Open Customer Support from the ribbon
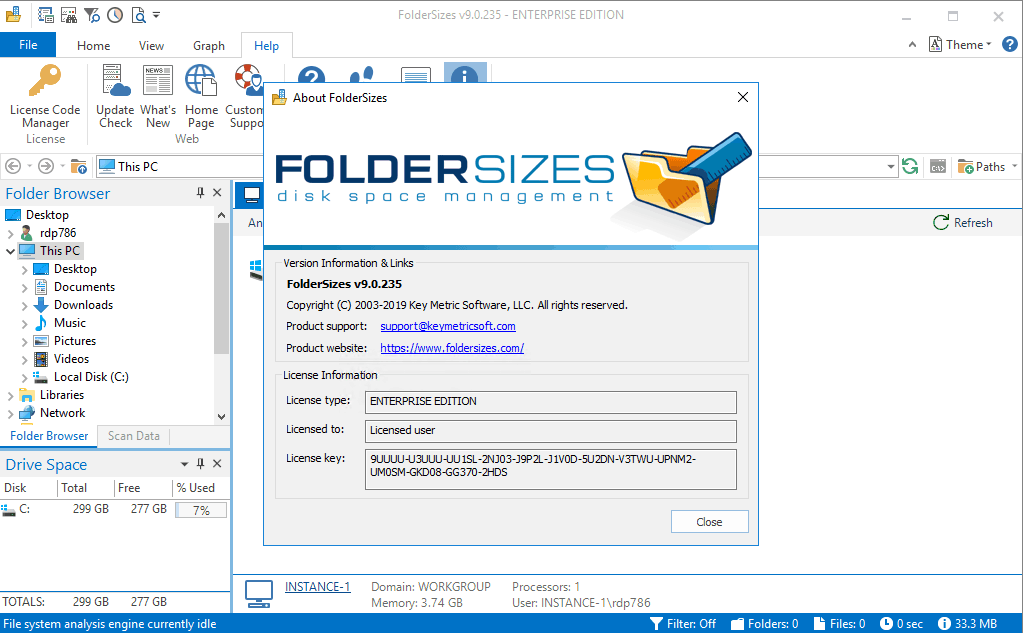 245,98
